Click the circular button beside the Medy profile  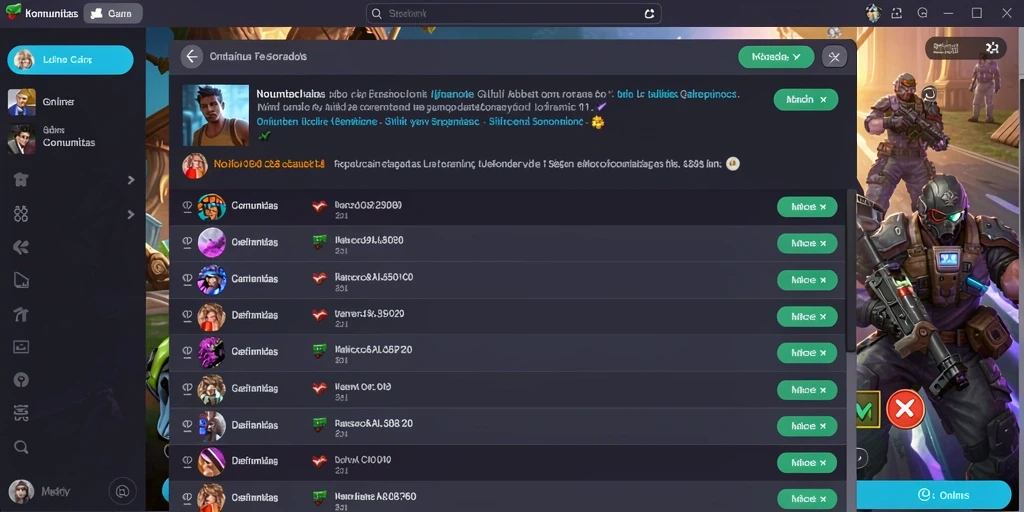(x=122, y=490)
